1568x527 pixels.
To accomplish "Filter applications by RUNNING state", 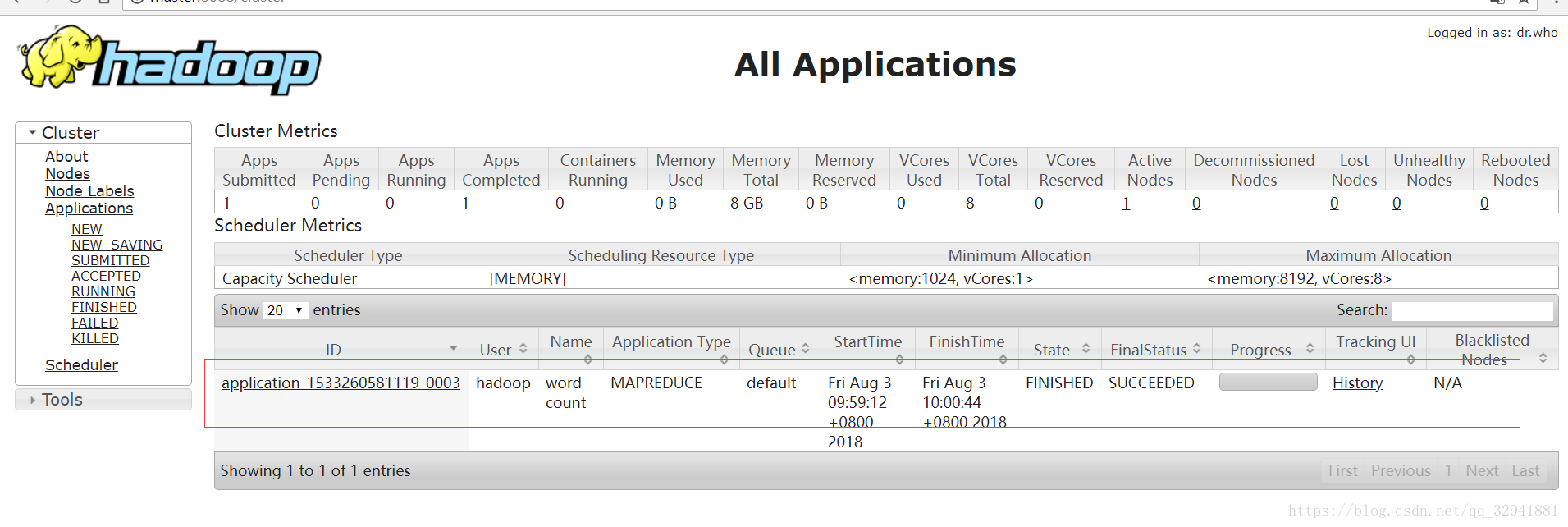I will [103, 291].
